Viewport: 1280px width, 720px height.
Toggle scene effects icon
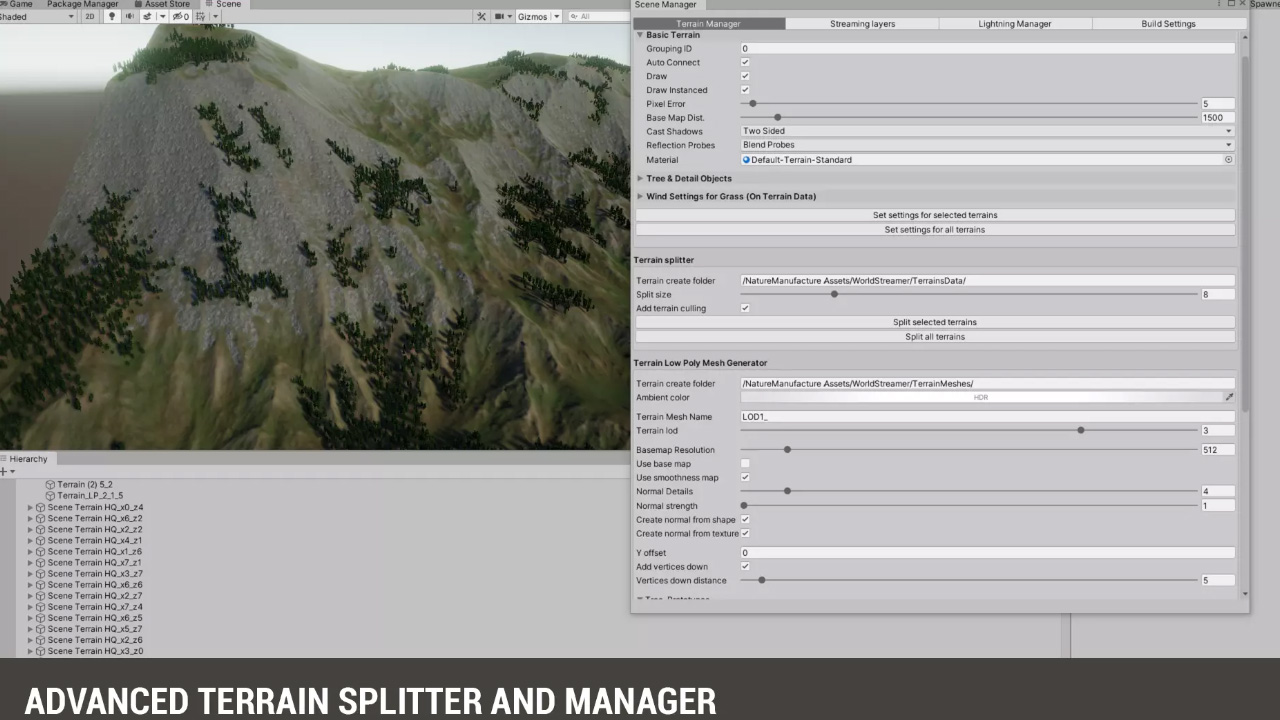(147, 16)
